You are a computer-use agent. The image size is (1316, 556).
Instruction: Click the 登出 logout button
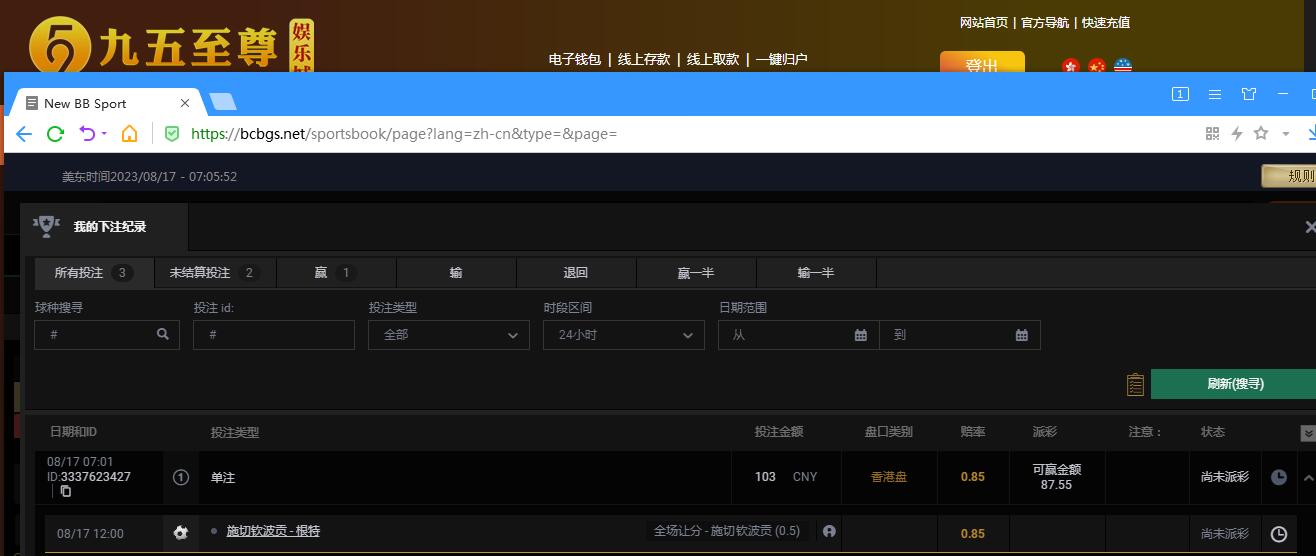click(x=982, y=64)
